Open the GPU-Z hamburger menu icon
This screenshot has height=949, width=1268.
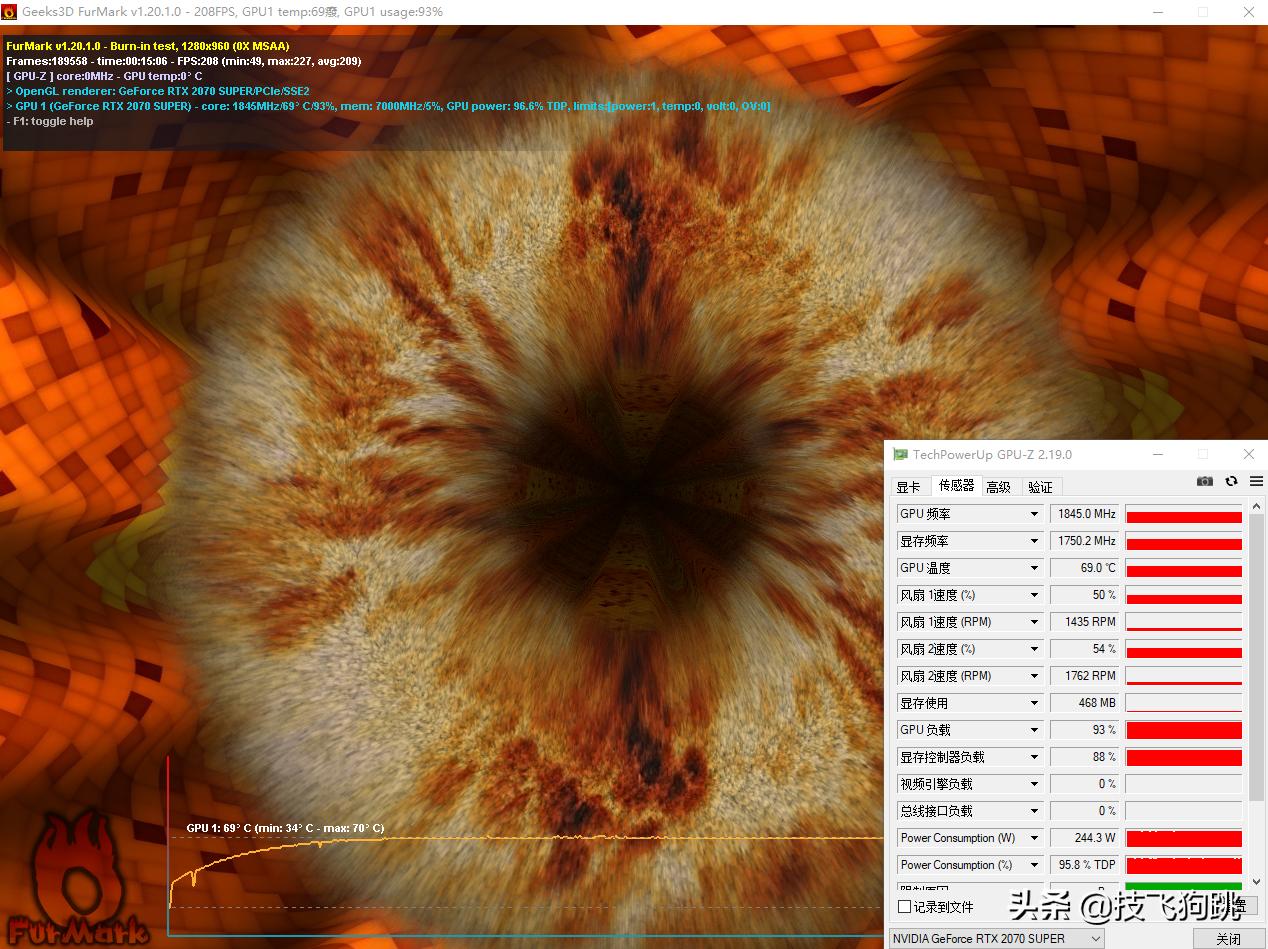tap(1256, 481)
